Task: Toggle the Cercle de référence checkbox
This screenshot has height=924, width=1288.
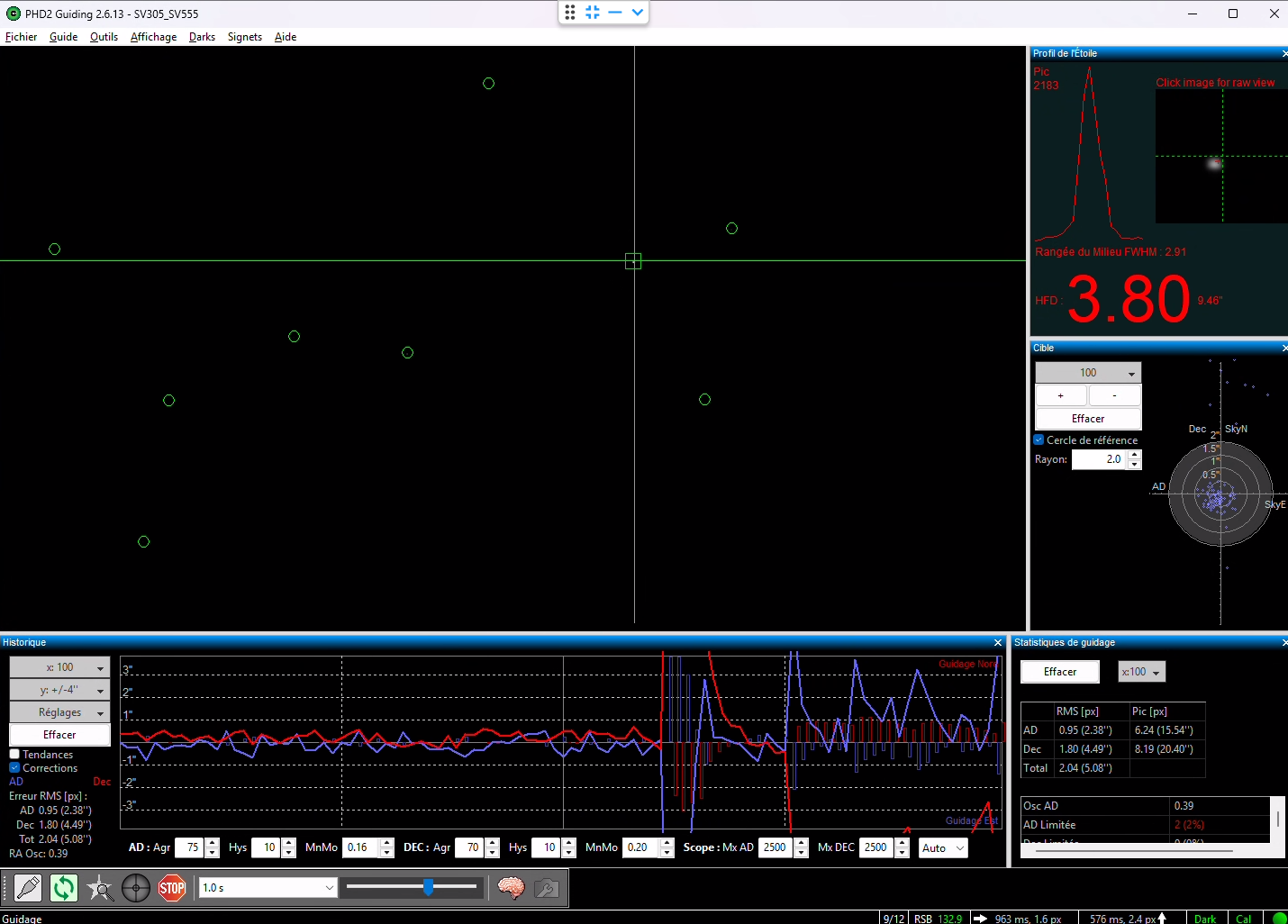Action: [x=1039, y=440]
